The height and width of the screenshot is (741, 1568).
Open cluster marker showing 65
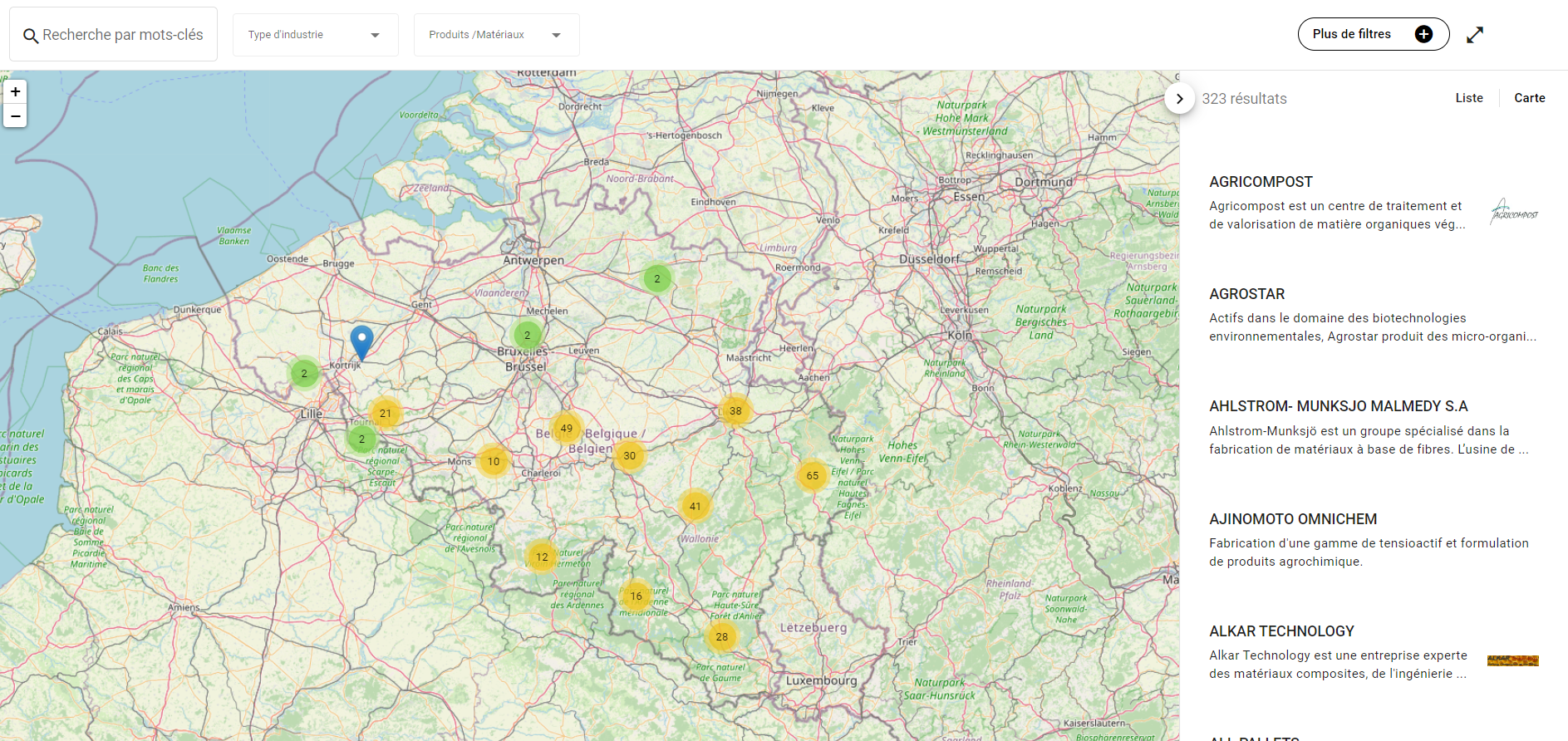tap(813, 476)
